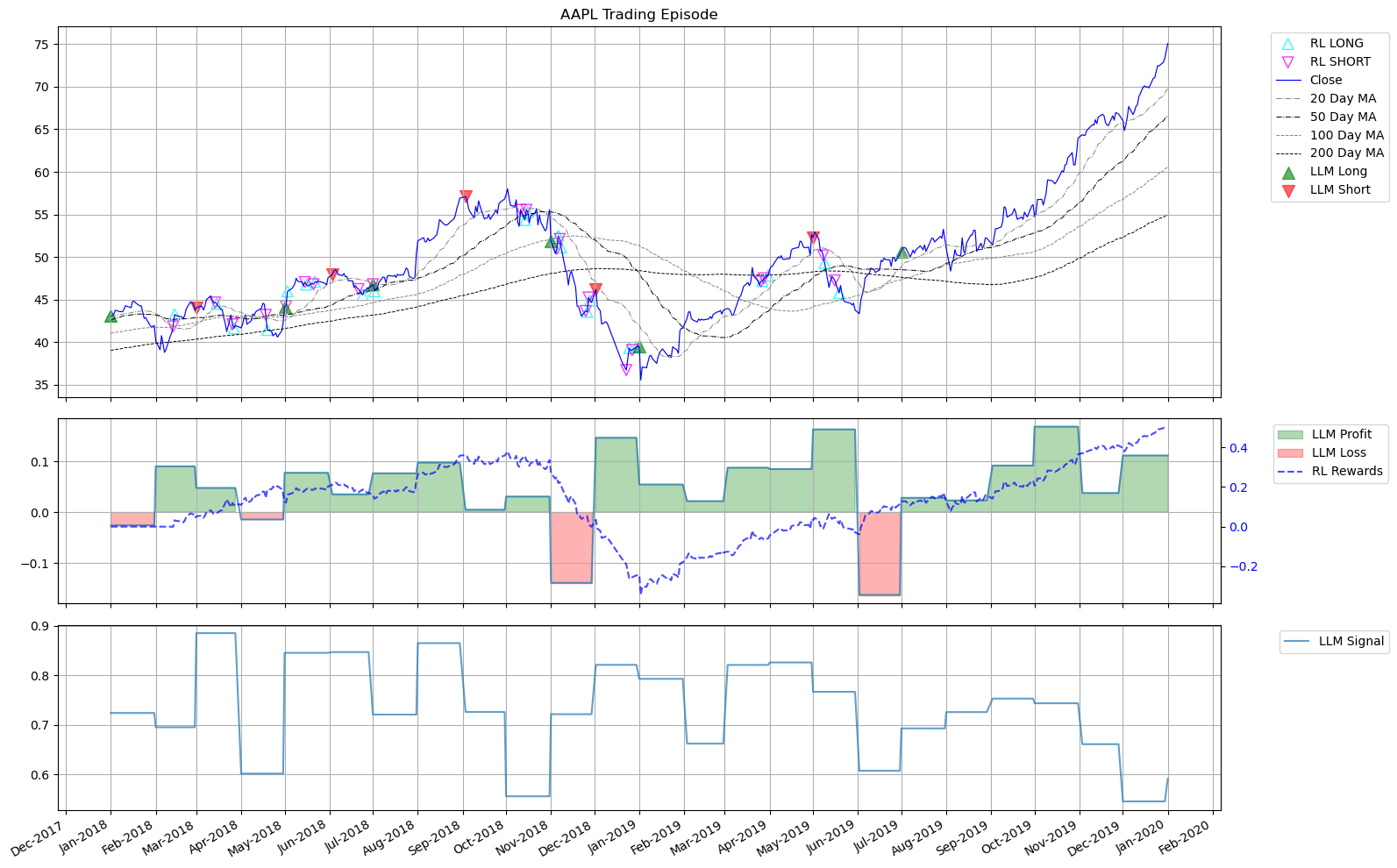
Task: Click the 60 price axis tick label
Action: pos(44,173)
